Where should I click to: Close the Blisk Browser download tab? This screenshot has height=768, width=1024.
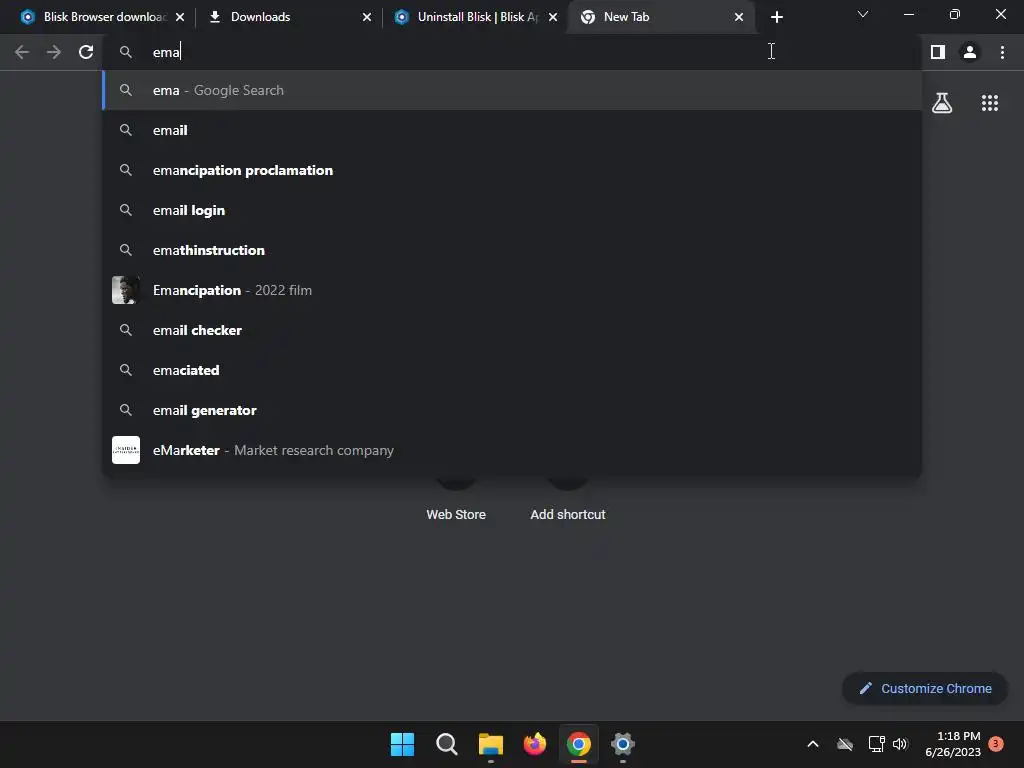180,17
